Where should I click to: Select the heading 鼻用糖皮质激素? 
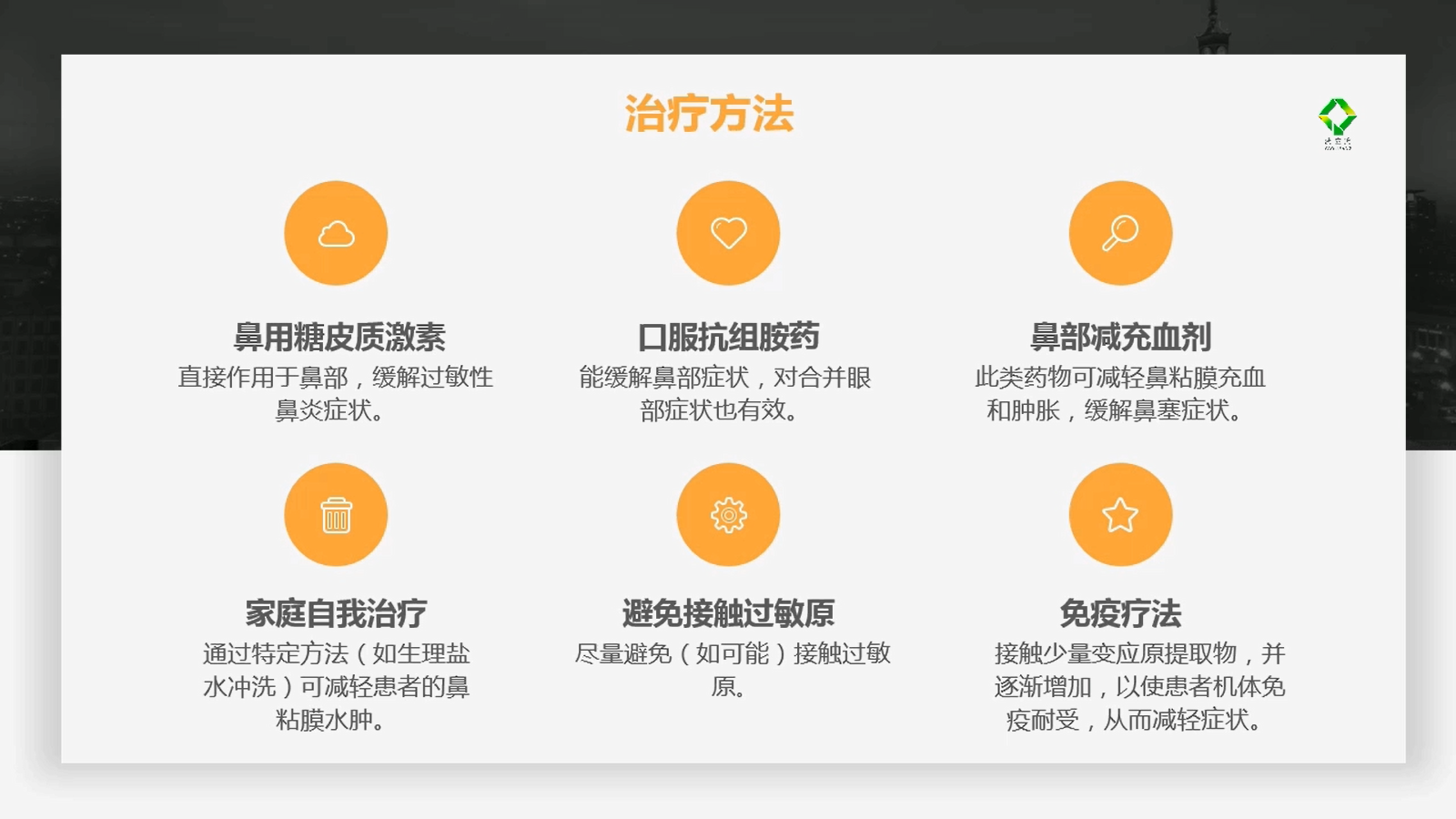tap(339, 337)
